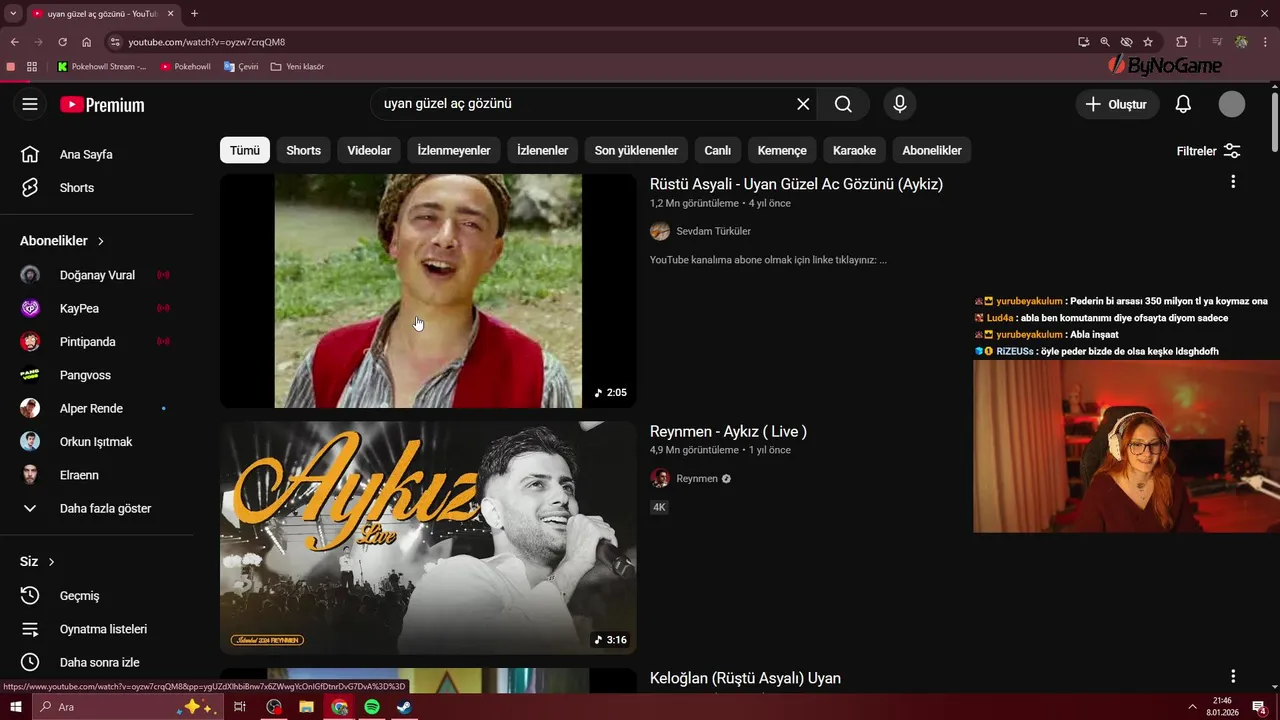This screenshot has height=720, width=1280.
Task: Bookmark this page with the star icon
Action: pyautogui.click(x=1148, y=42)
